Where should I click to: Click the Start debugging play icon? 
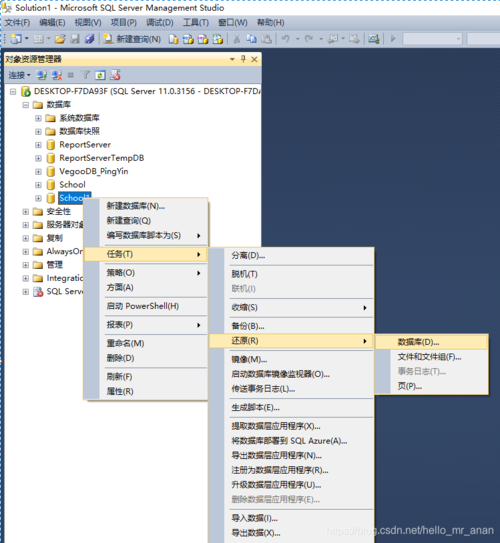click(393, 38)
